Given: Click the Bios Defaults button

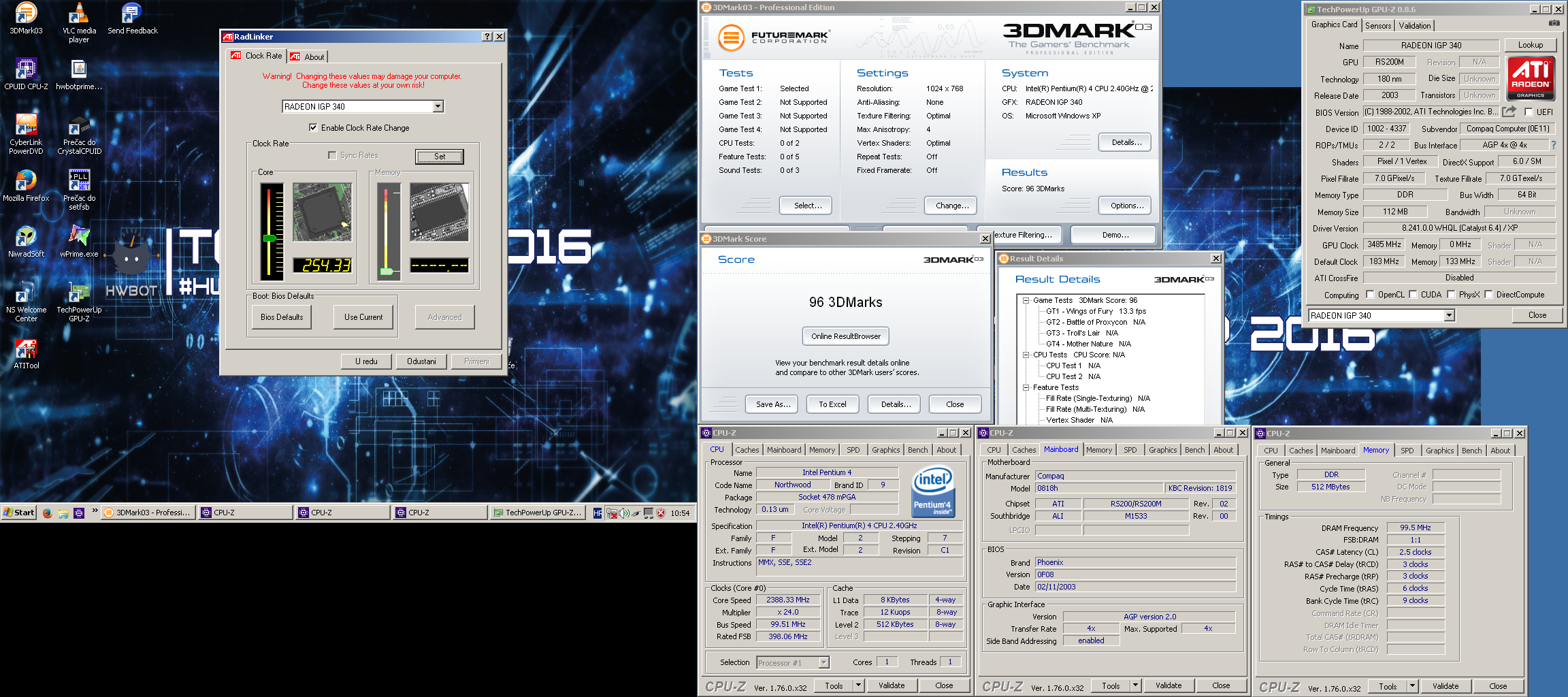Looking at the screenshot, I should coord(282,317).
